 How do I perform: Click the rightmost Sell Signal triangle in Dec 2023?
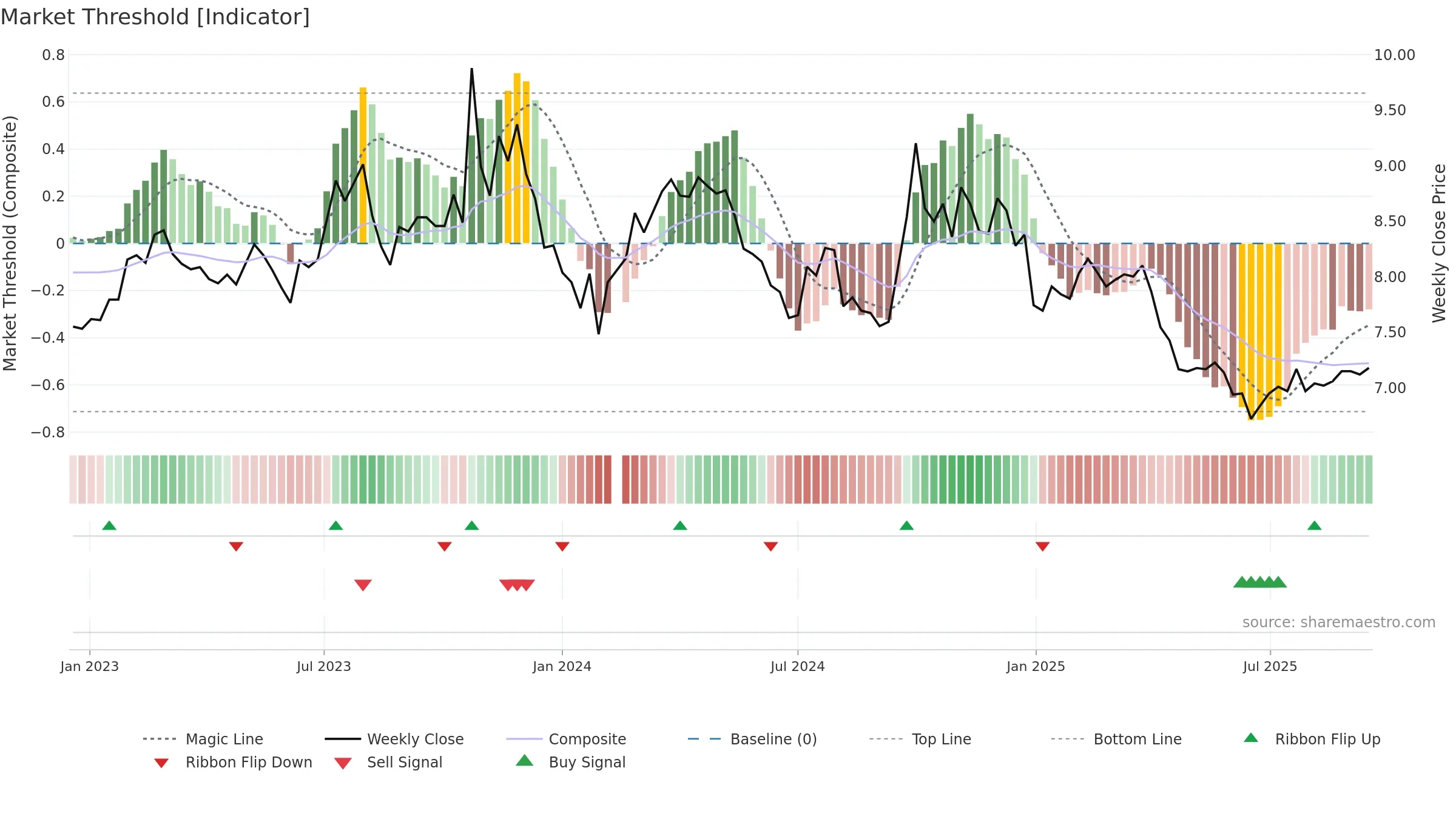[x=526, y=585]
